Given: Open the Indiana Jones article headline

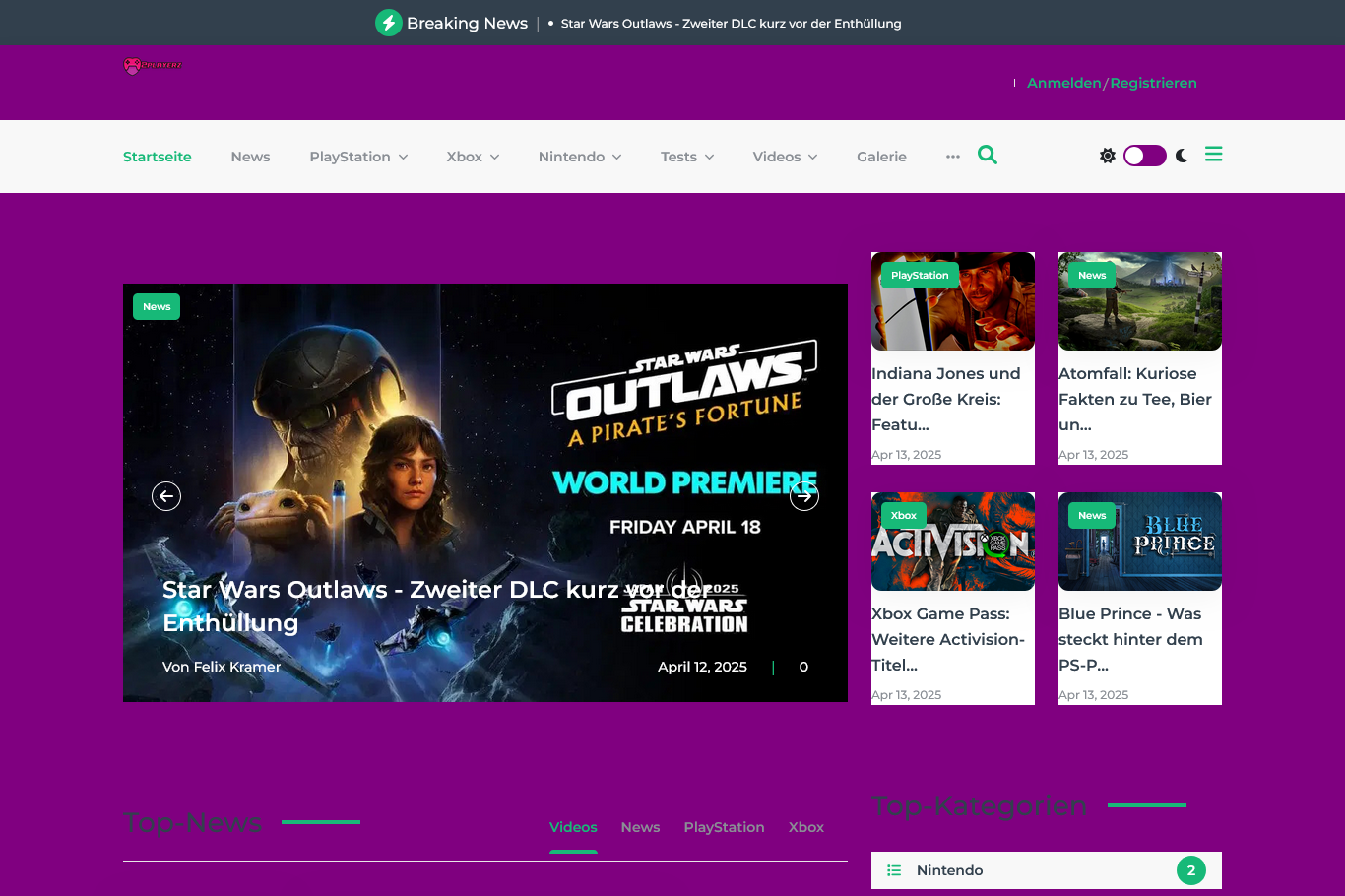Looking at the screenshot, I should pos(946,399).
